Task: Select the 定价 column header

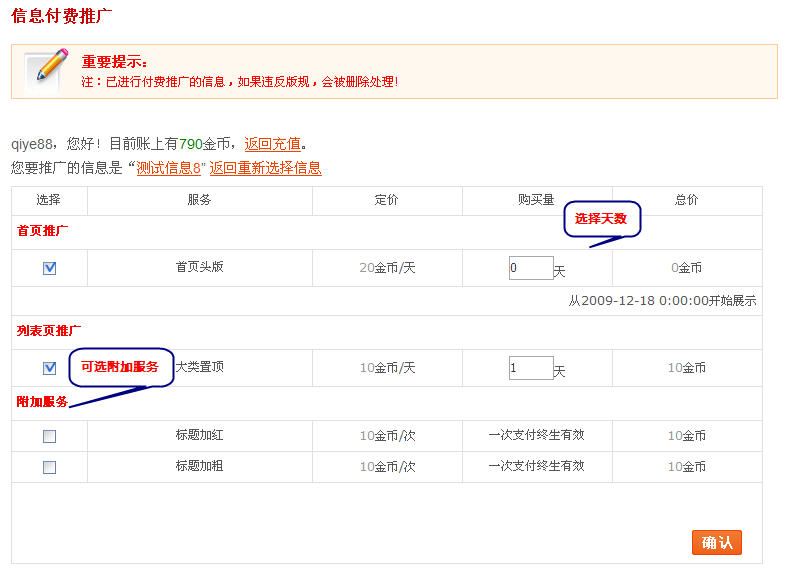Action: point(386,200)
